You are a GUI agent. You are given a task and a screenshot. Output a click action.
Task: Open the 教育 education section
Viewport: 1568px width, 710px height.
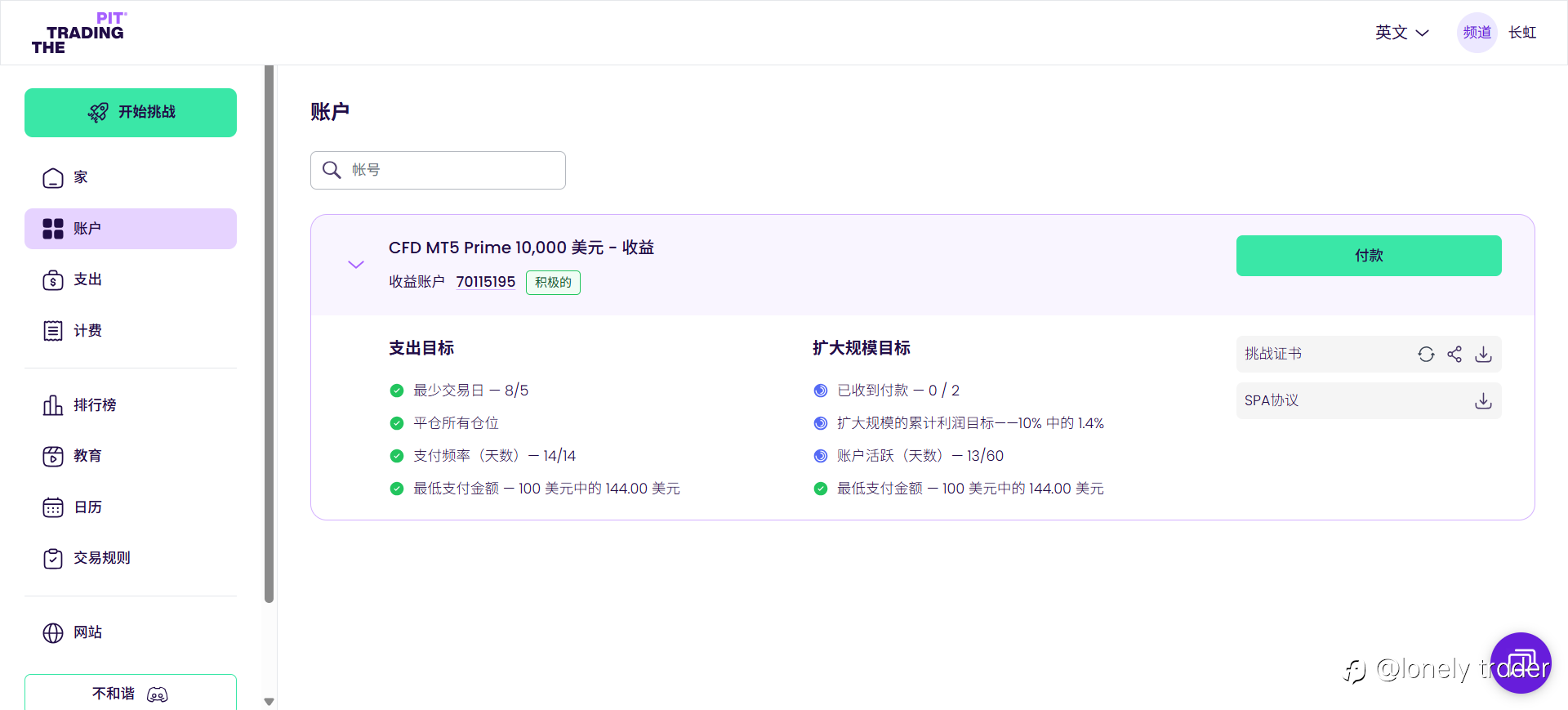(131, 456)
